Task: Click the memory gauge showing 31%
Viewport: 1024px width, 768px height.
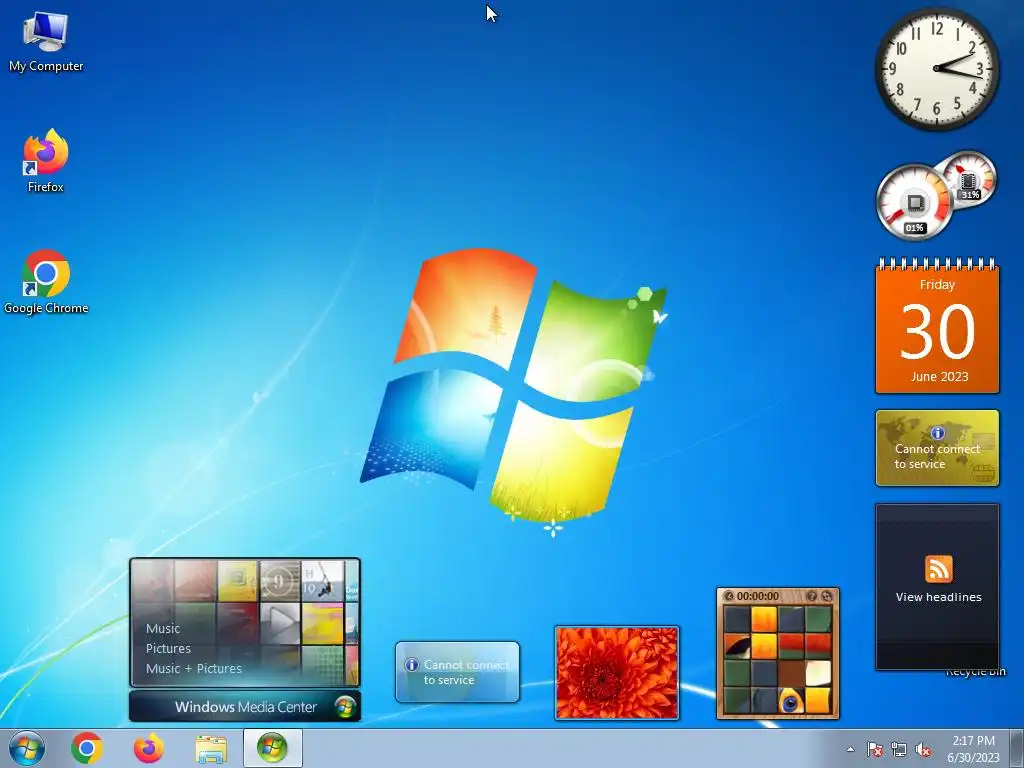Action: tap(970, 178)
